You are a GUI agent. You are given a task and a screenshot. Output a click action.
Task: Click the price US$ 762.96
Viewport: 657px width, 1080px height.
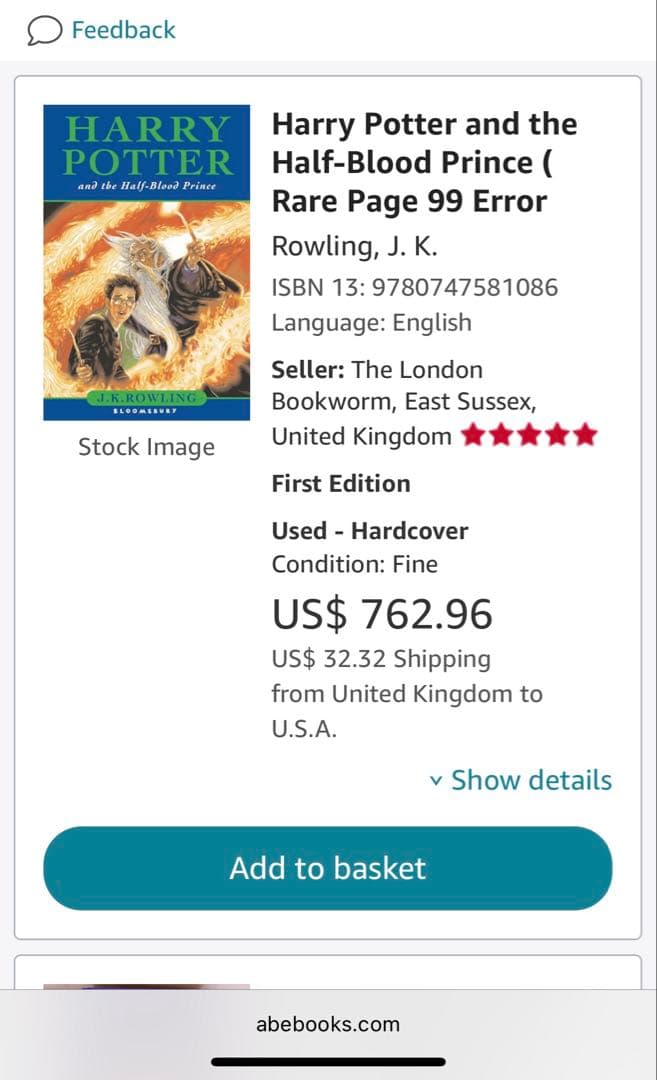click(381, 614)
